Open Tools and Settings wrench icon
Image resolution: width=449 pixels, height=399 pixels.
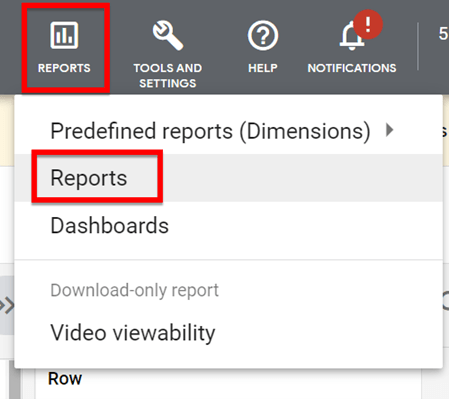pos(168,35)
